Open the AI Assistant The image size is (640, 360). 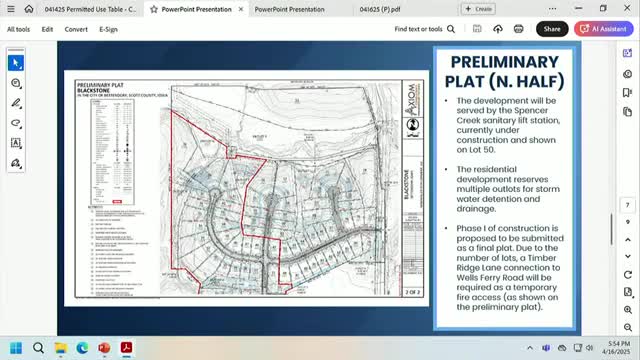tap(604, 29)
